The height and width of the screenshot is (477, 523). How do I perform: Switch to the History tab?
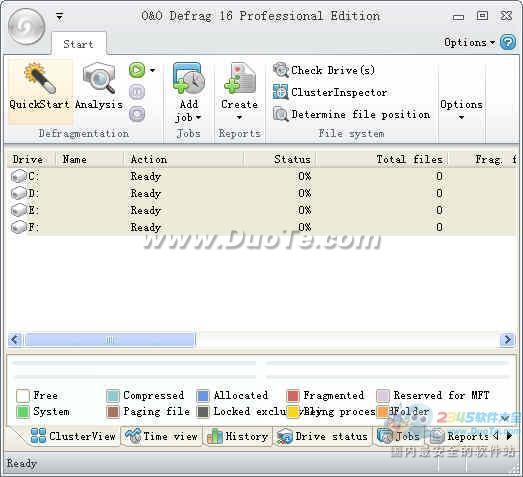237,436
